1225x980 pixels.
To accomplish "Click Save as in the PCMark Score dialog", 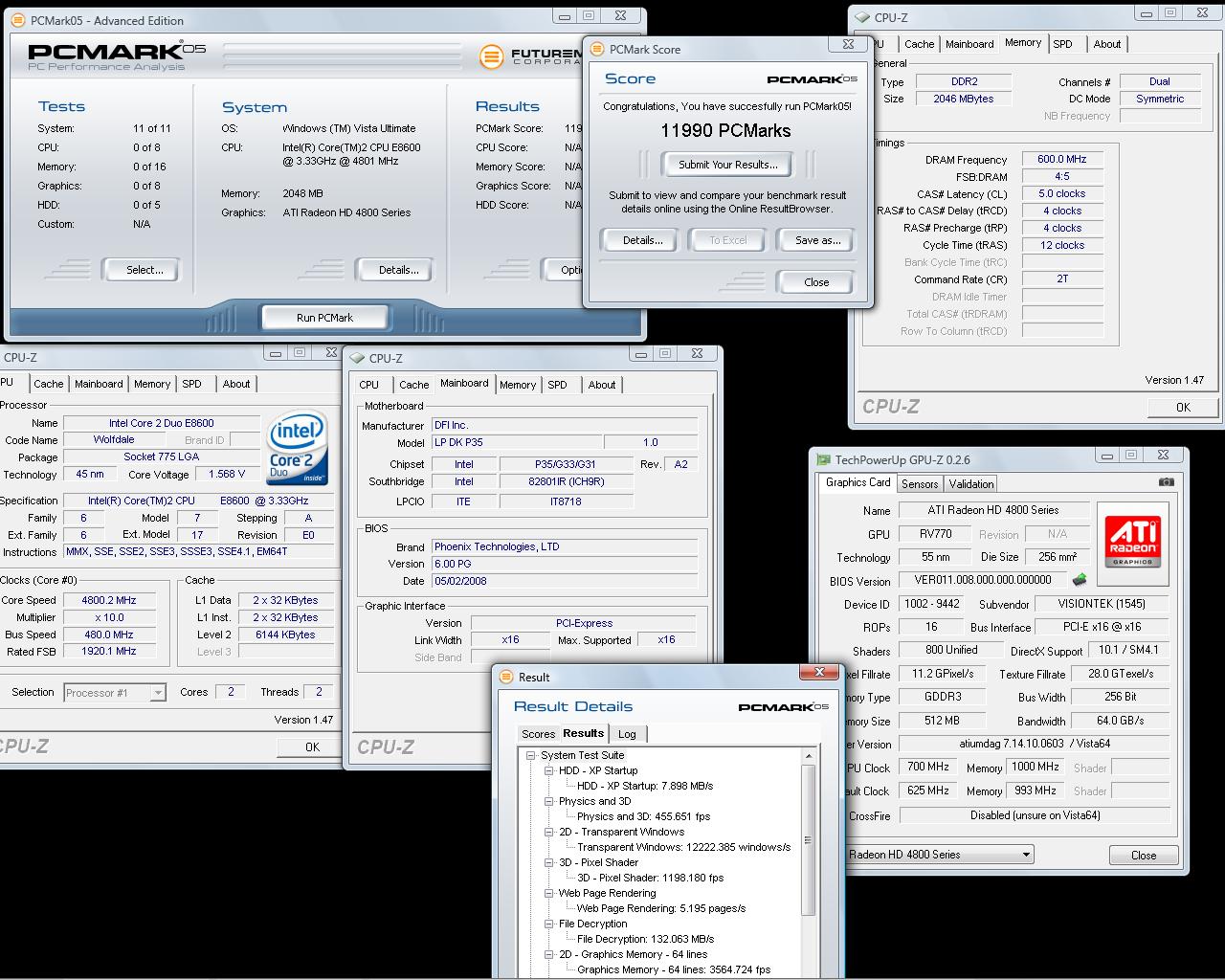I will click(x=817, y=240).
